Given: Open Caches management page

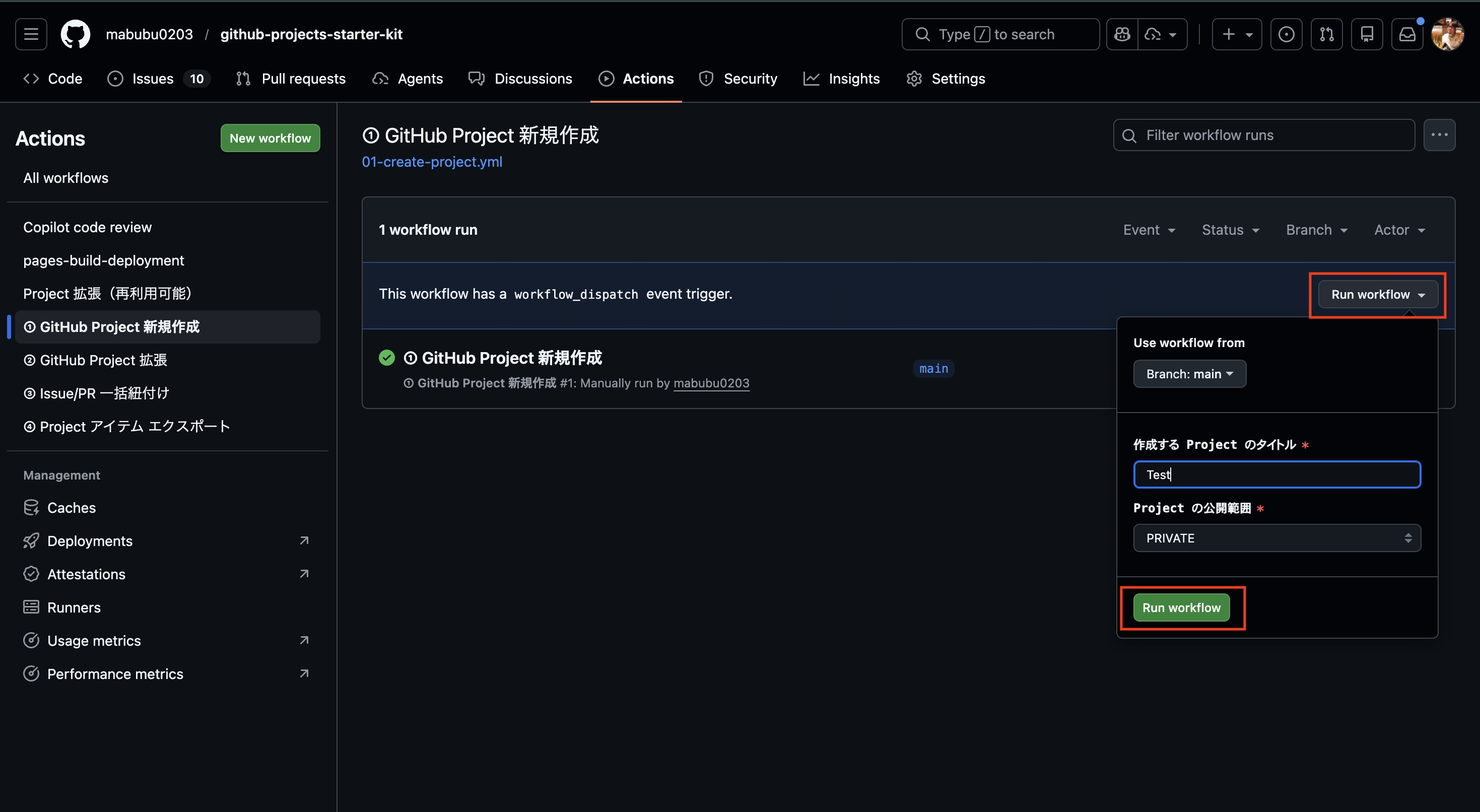Looking at the screenshot, I should tap(168, 508).
